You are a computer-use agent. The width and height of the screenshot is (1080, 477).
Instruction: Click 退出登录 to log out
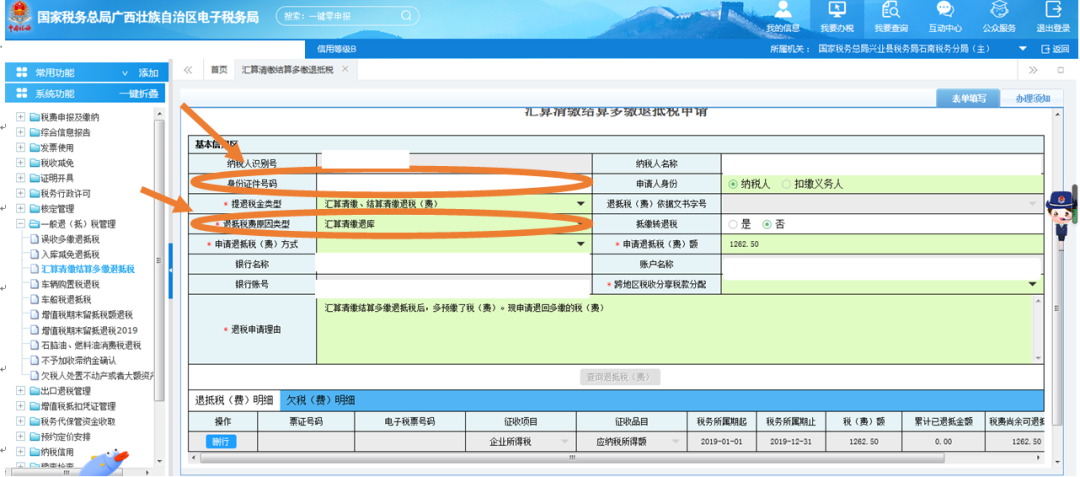[x=1053, y=17]
